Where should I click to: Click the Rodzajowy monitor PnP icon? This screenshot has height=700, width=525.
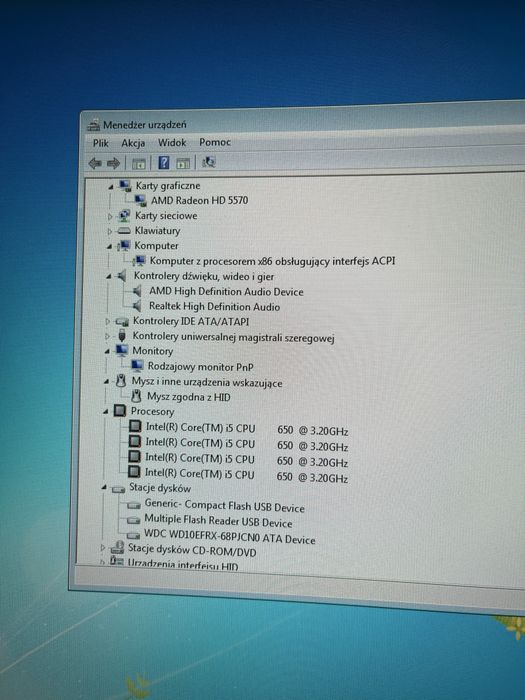coord(137,366)
